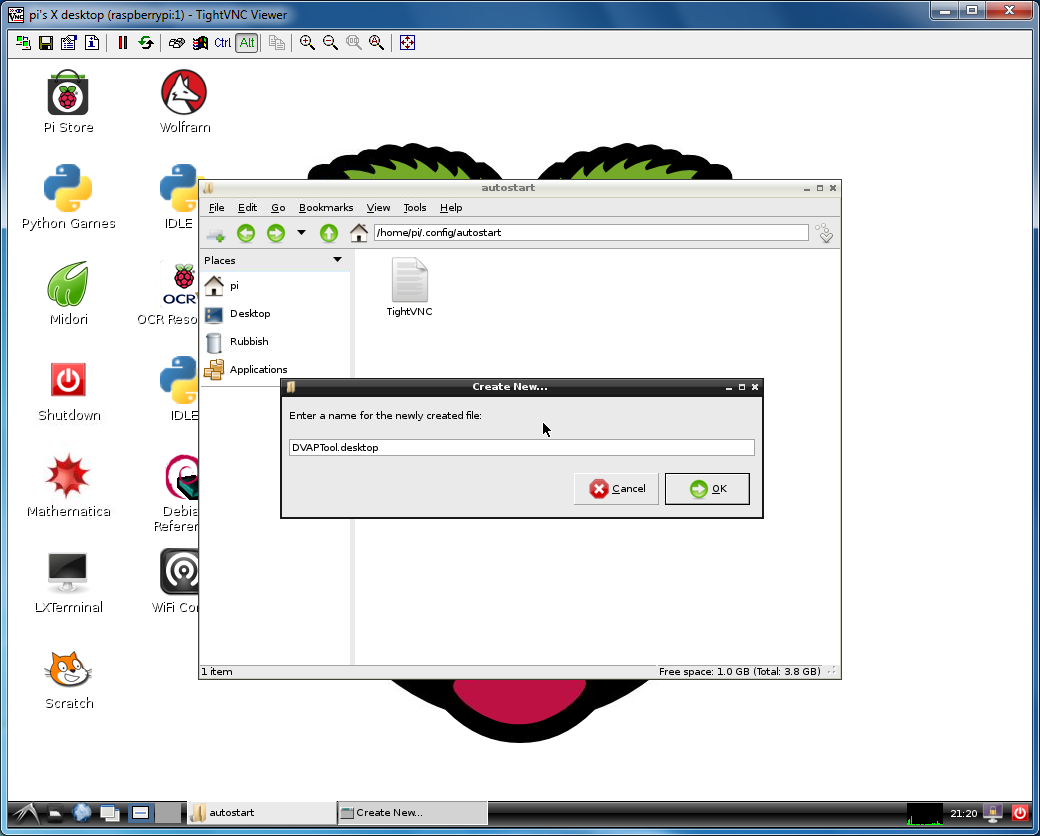Open the LXDE start menu in taskbar
This screenshot has height=836, width=1040.
tap(25, 813)
